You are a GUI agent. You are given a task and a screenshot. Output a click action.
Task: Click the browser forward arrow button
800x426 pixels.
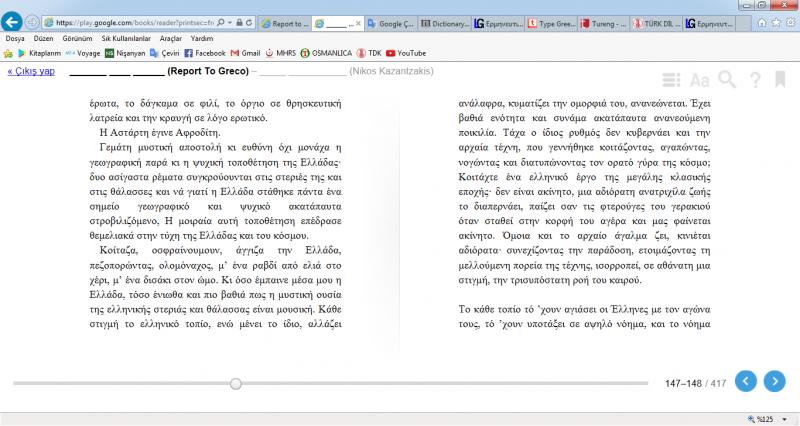coord(32,22)
